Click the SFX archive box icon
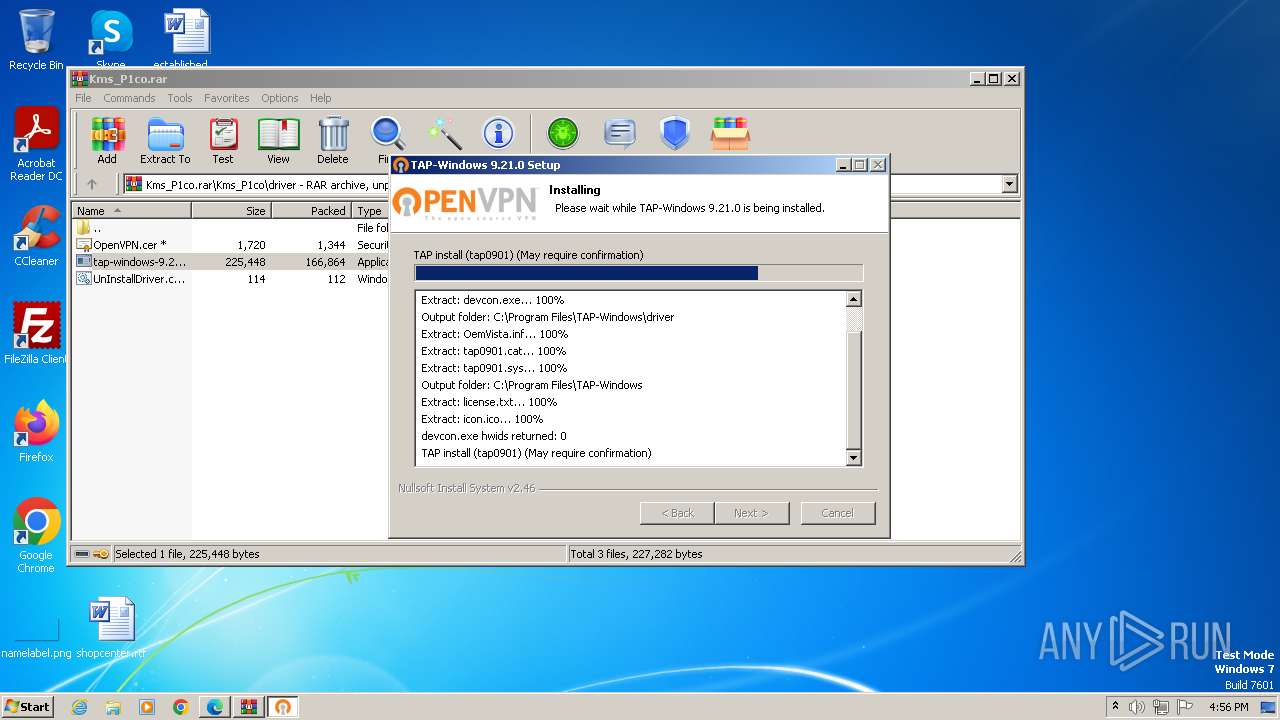The image size is (1280, 720). (x=730, y=134)
